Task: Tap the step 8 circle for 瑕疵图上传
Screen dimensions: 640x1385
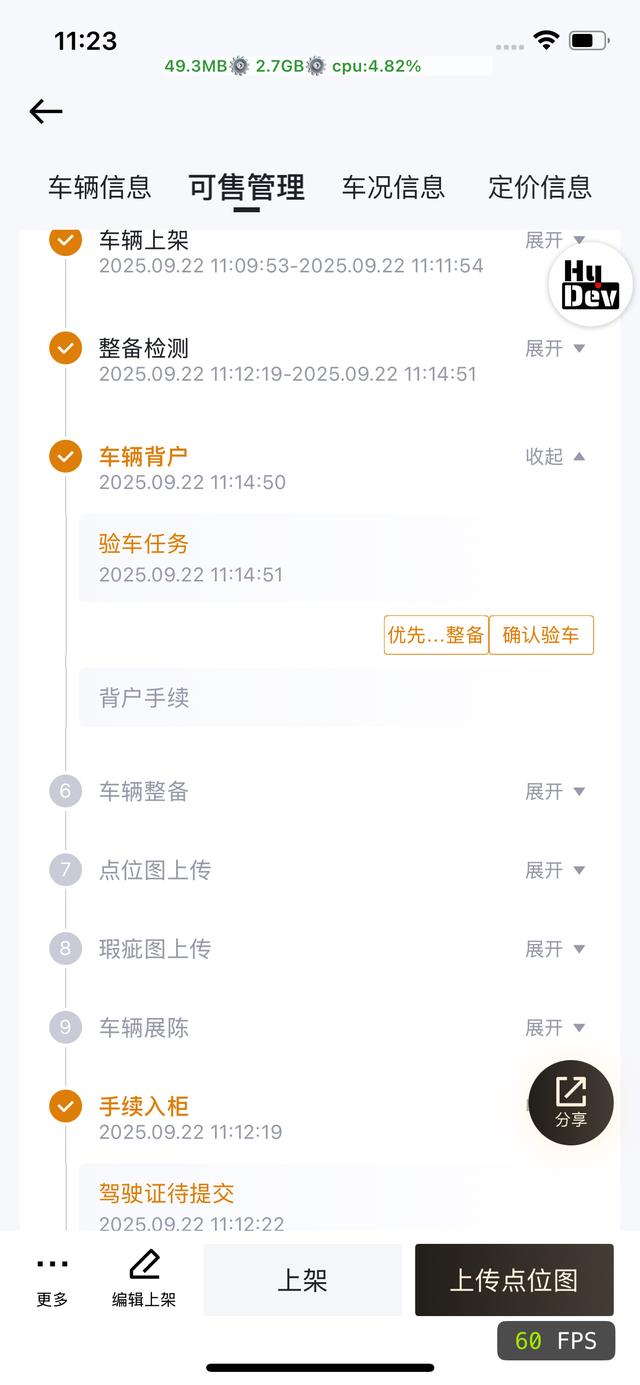Action: tap(65, 948)
